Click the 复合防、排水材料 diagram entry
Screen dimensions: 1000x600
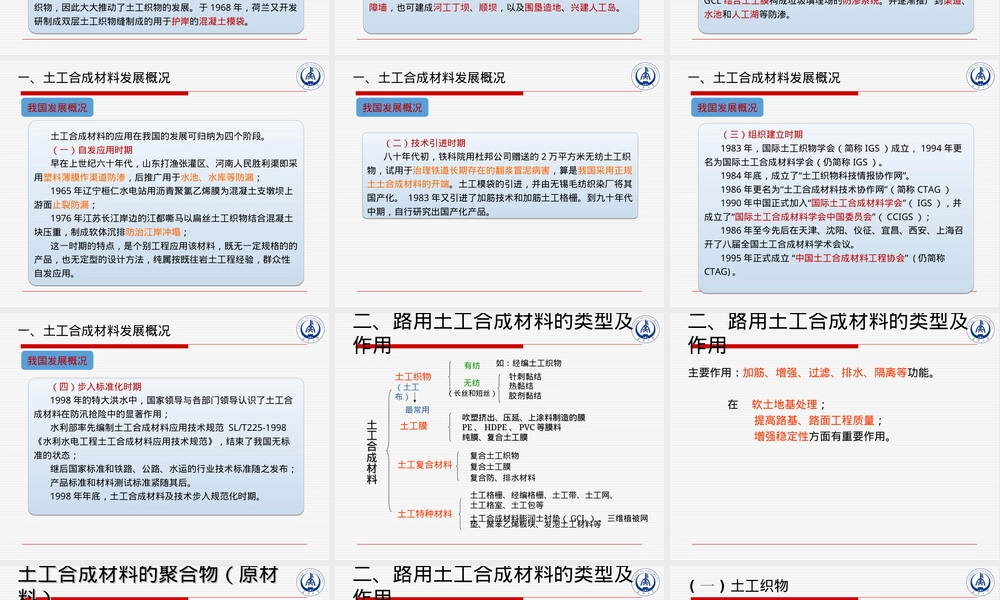pos(503,478)
